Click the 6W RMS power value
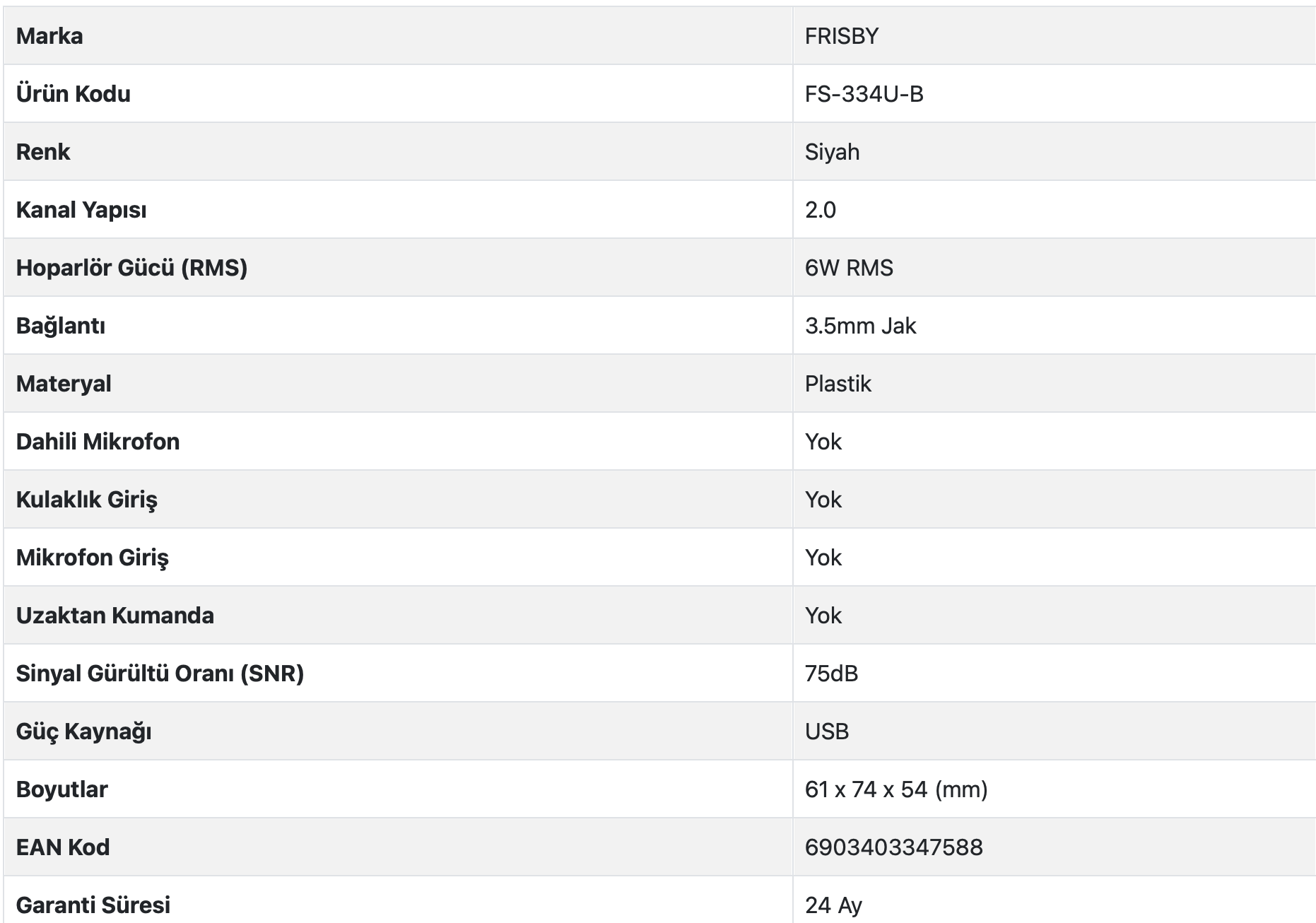1316x923 pixels. pyautogui.click(x=849, y=268)
